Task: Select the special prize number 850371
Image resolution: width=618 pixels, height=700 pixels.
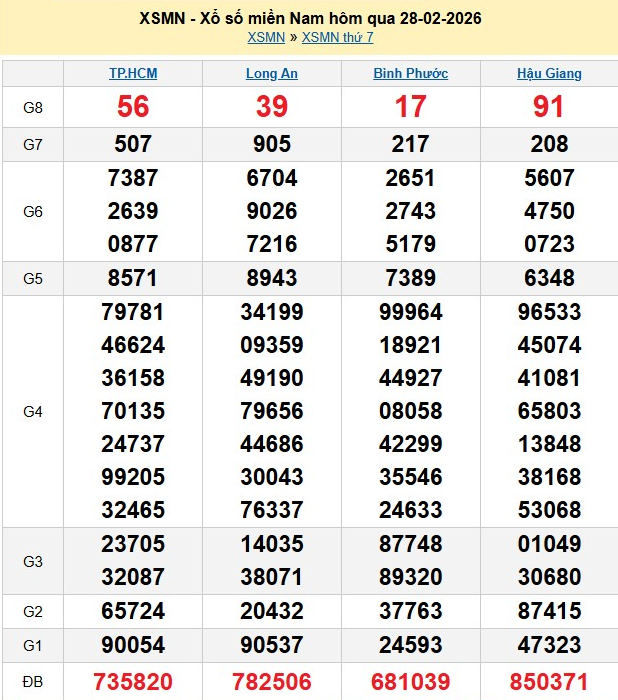Action: [549, 681]
